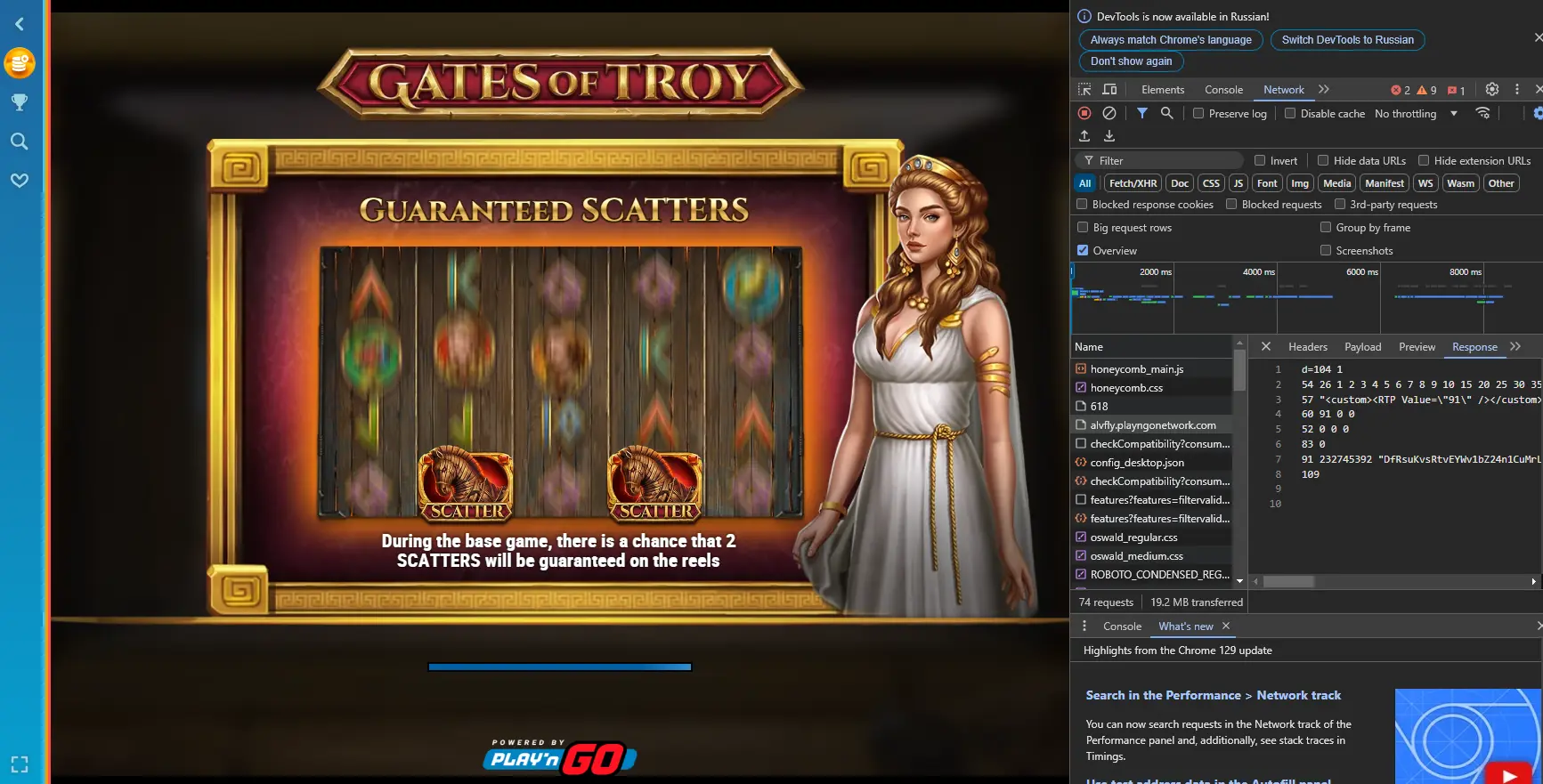Enable Disable cache checkbox
The image size is (1543, 784).
click(1290, 113)
